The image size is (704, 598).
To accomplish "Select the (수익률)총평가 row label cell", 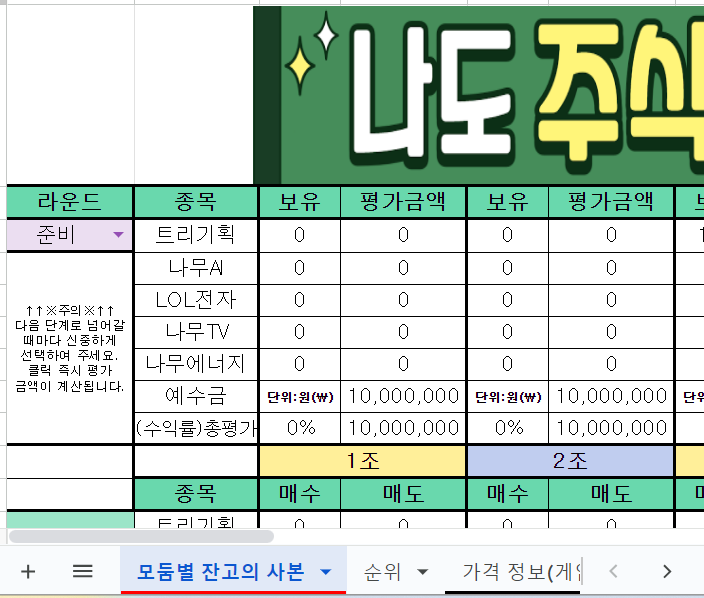I will click(196, 428).
